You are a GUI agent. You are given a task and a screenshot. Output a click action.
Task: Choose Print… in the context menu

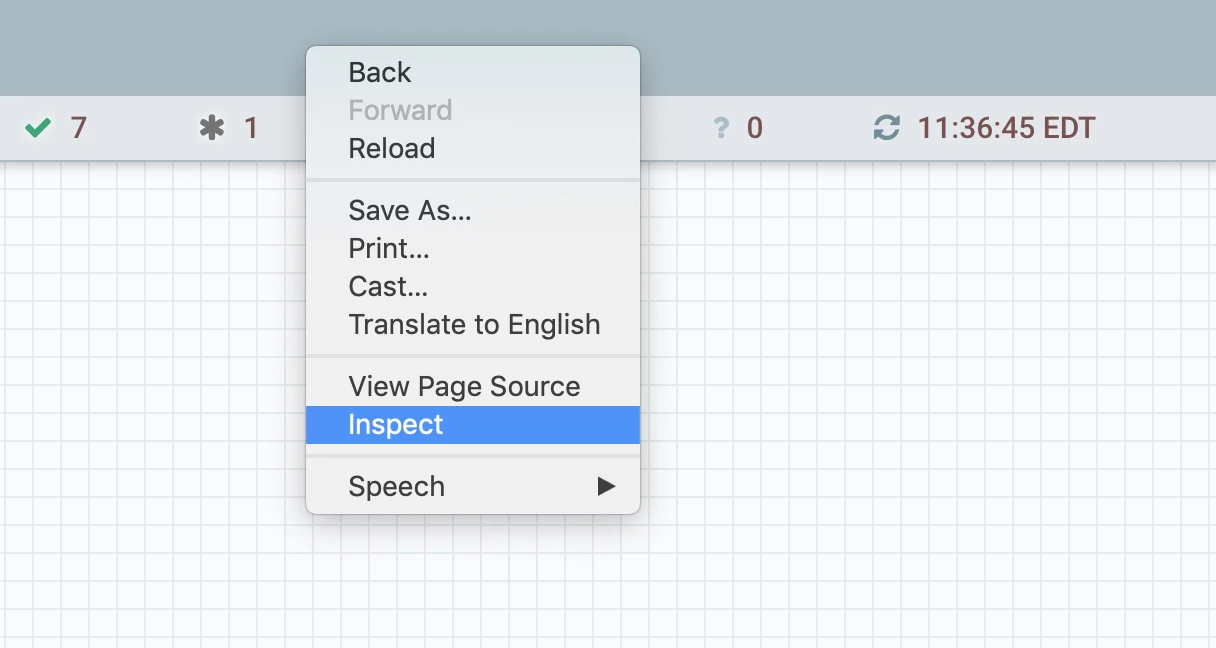pos(473,248)
